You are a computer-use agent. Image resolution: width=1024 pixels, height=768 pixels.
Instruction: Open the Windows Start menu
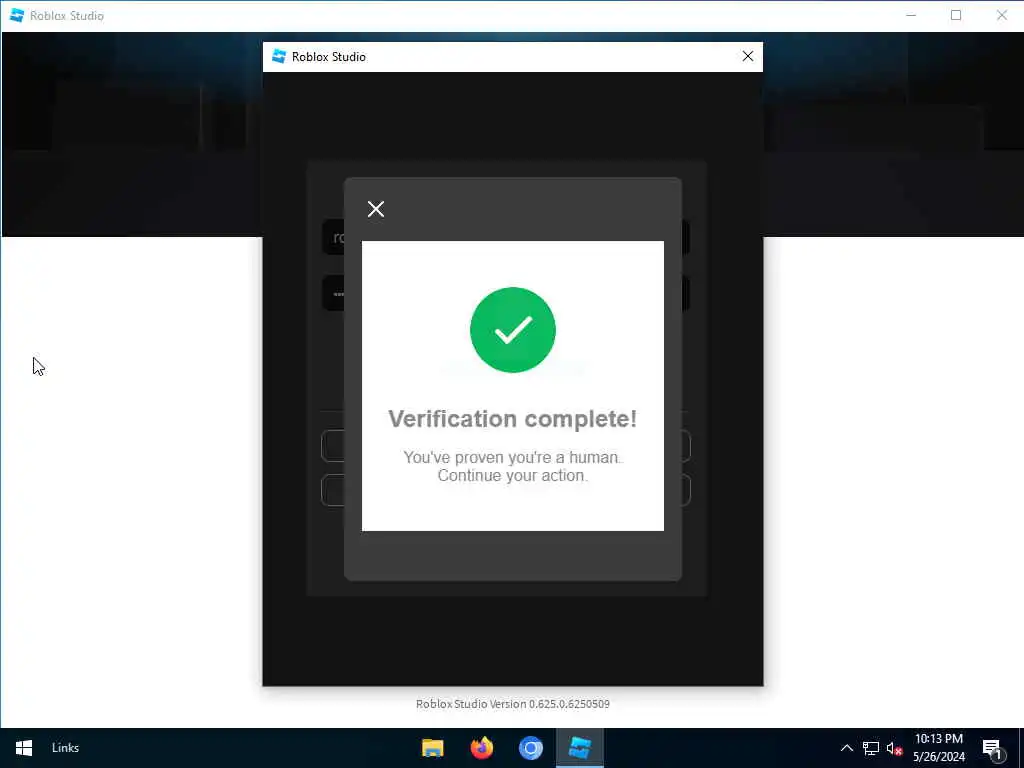point(24,748)
